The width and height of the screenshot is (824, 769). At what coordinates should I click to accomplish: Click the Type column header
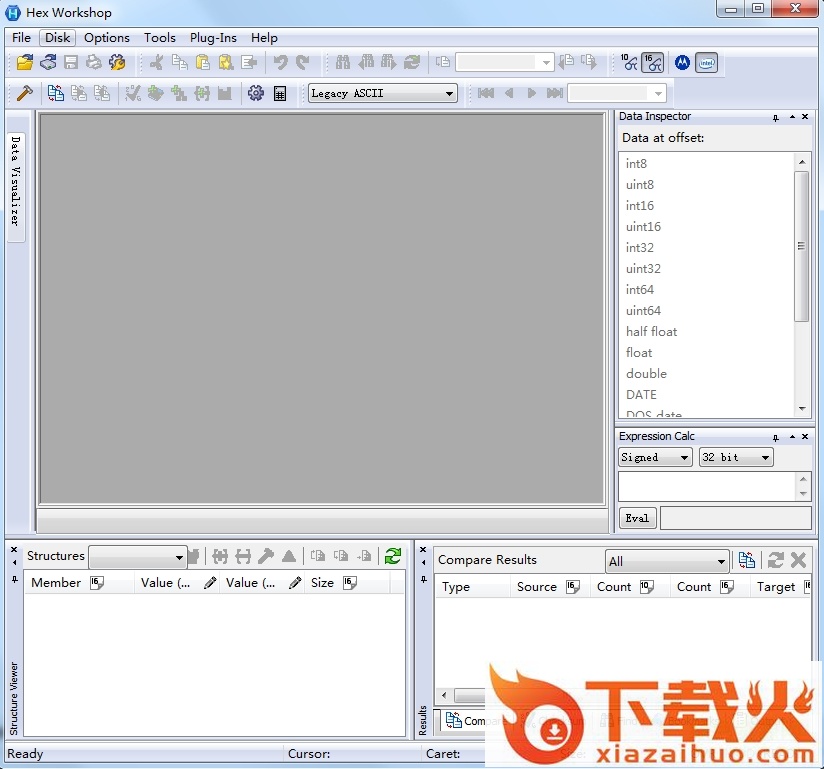pyautogui.click(x=473, y=587)
